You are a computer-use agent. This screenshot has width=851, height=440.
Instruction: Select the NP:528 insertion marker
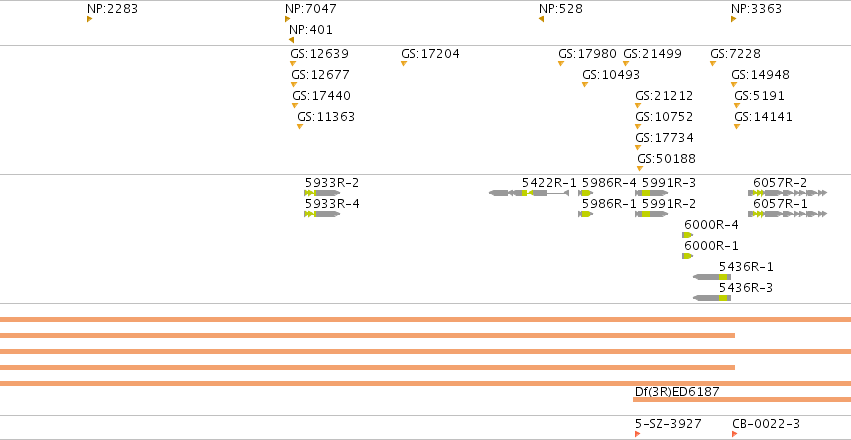point(541,19)
